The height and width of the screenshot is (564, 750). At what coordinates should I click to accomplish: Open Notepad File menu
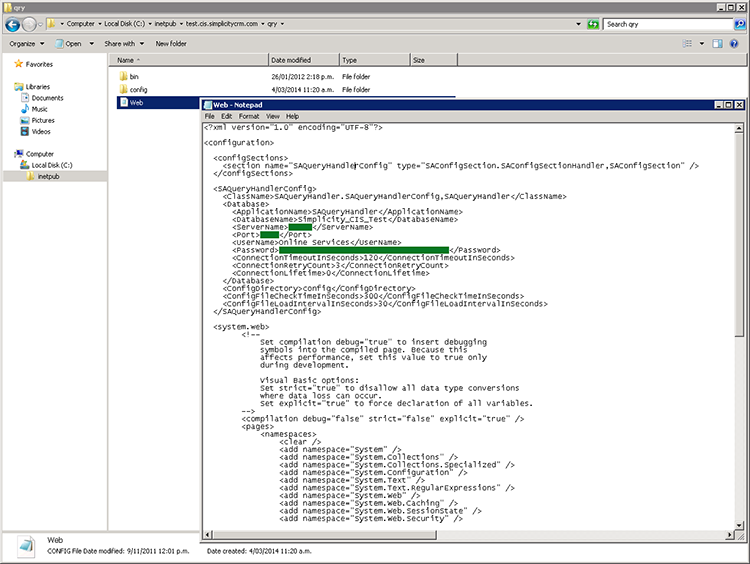[x=210, y=116]
